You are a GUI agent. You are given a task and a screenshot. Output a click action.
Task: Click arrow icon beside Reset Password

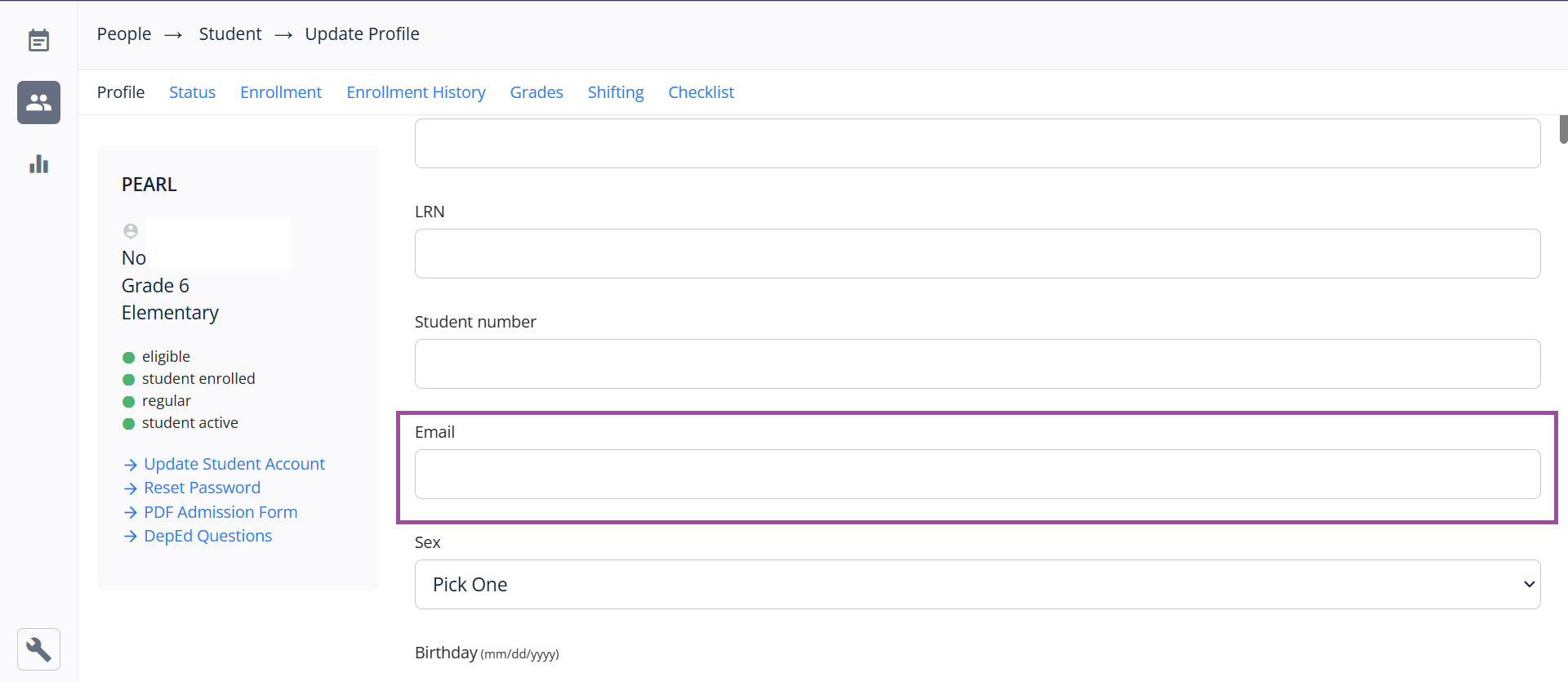tap(130, 488)
